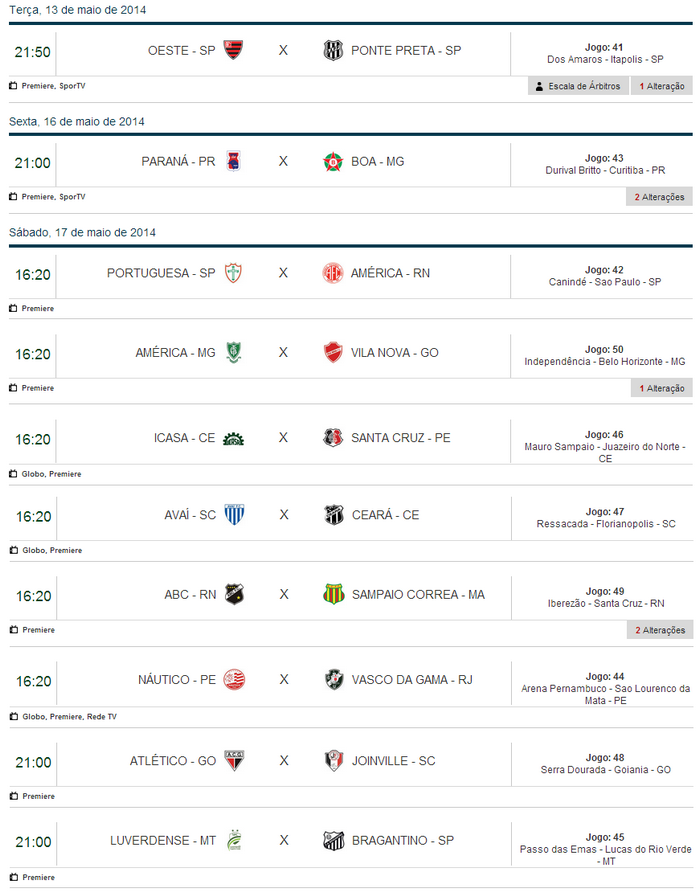The image size is (700, 893).
Task: Expand '2 Alterações' for ABC match
Action: point(659,630)
